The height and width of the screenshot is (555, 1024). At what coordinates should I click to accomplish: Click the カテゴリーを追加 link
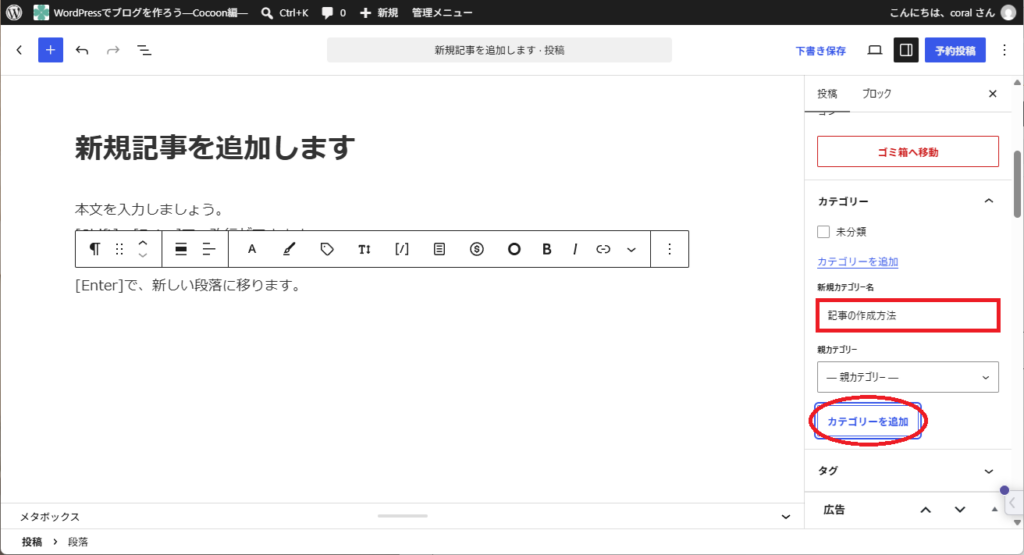pos(857,262)
